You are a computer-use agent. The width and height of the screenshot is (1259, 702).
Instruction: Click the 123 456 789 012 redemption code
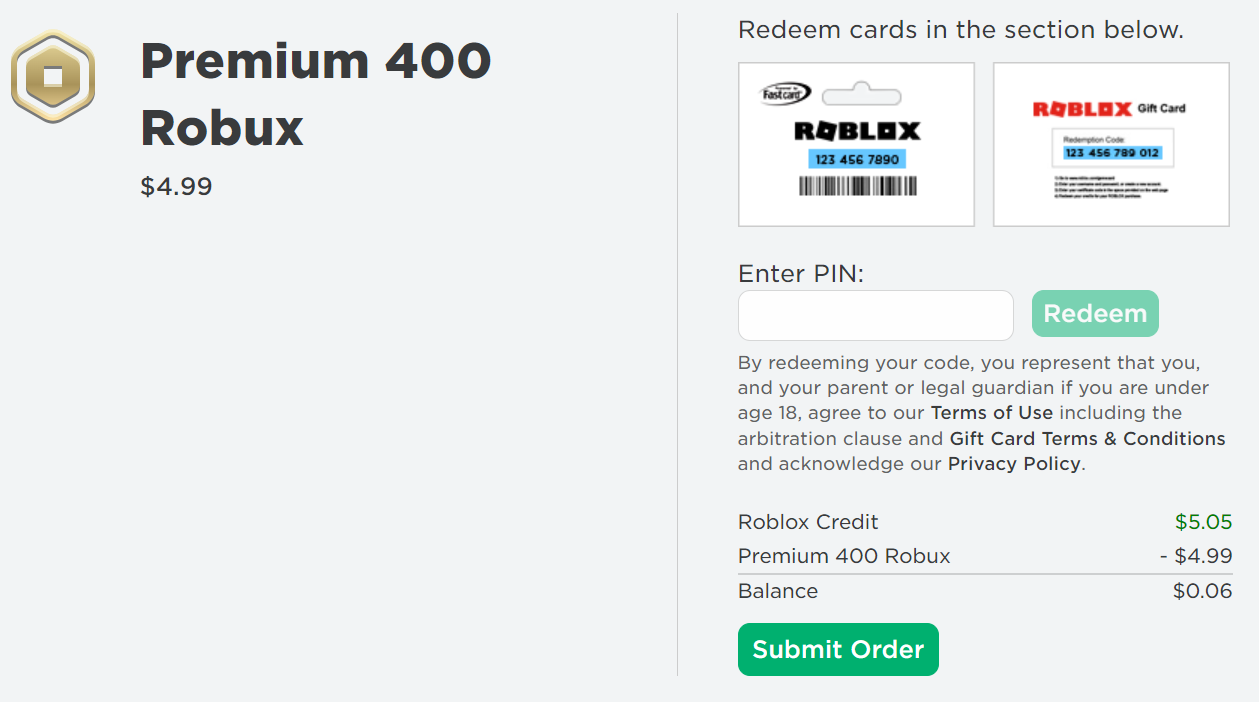click(1112, 153)
